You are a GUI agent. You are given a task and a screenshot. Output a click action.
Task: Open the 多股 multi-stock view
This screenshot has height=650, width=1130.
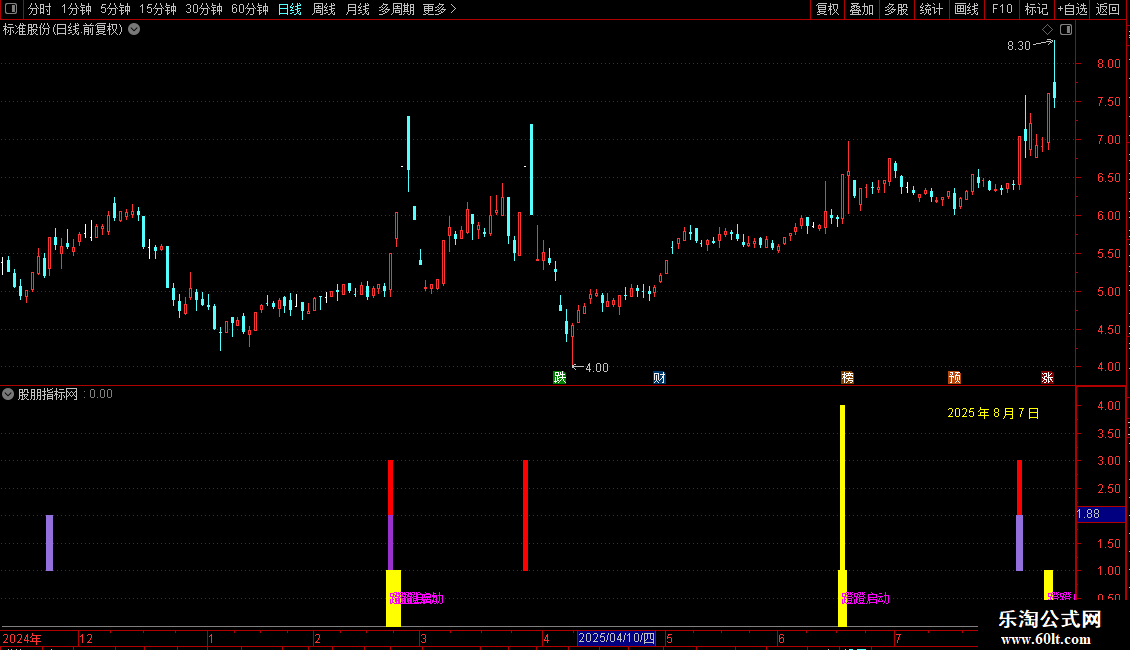tap(897, 9)
